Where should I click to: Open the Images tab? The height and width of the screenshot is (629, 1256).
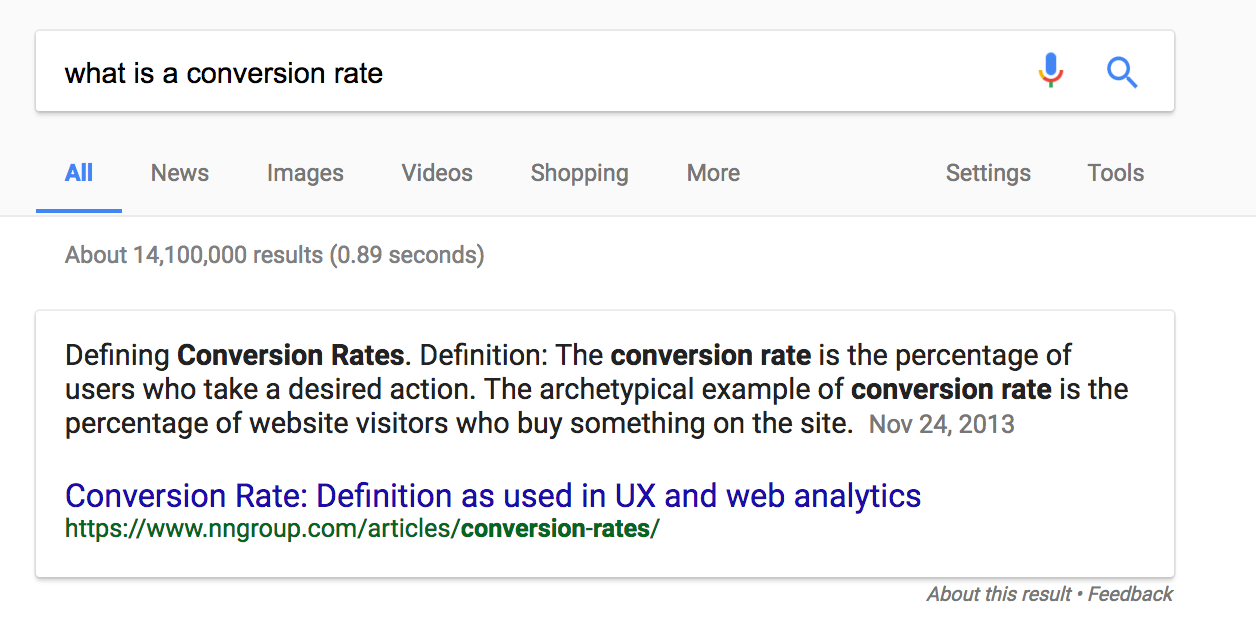[x=305, y=173]
